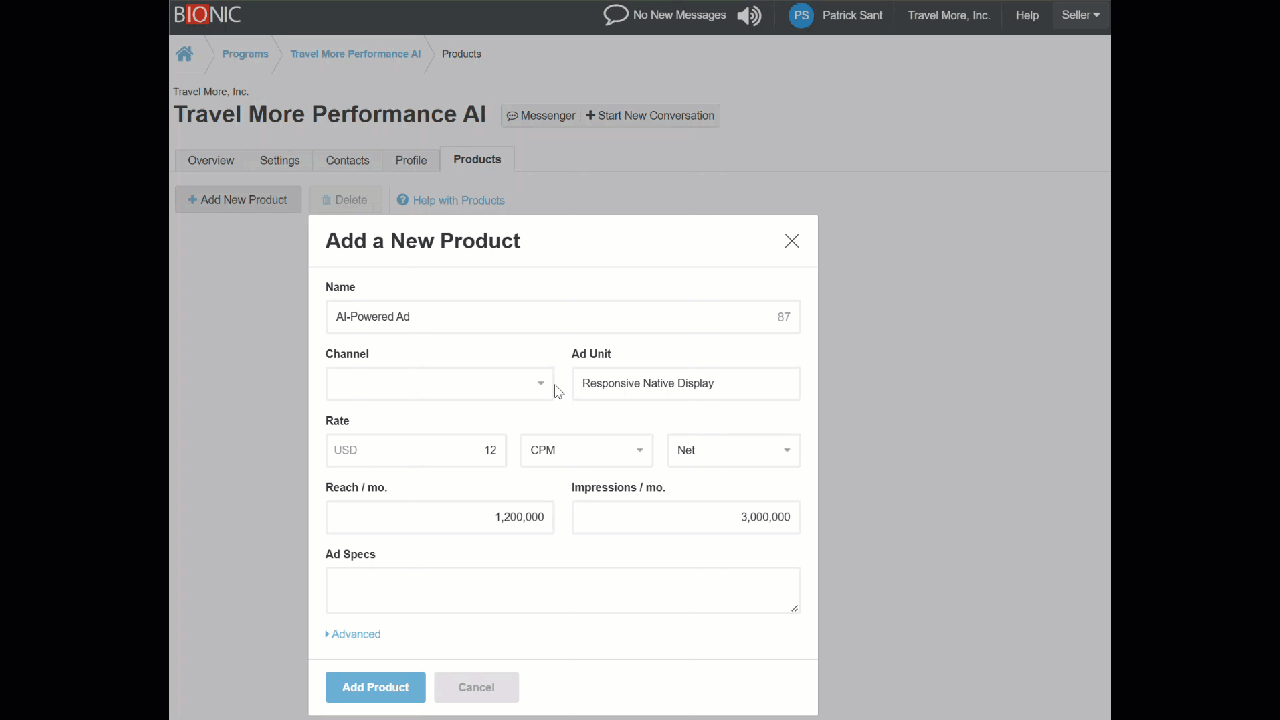Expand the Advanced section
Image resolution: width=1280 pixels, height=720 pixels.
pyautogui.click(x=353, y=634)
